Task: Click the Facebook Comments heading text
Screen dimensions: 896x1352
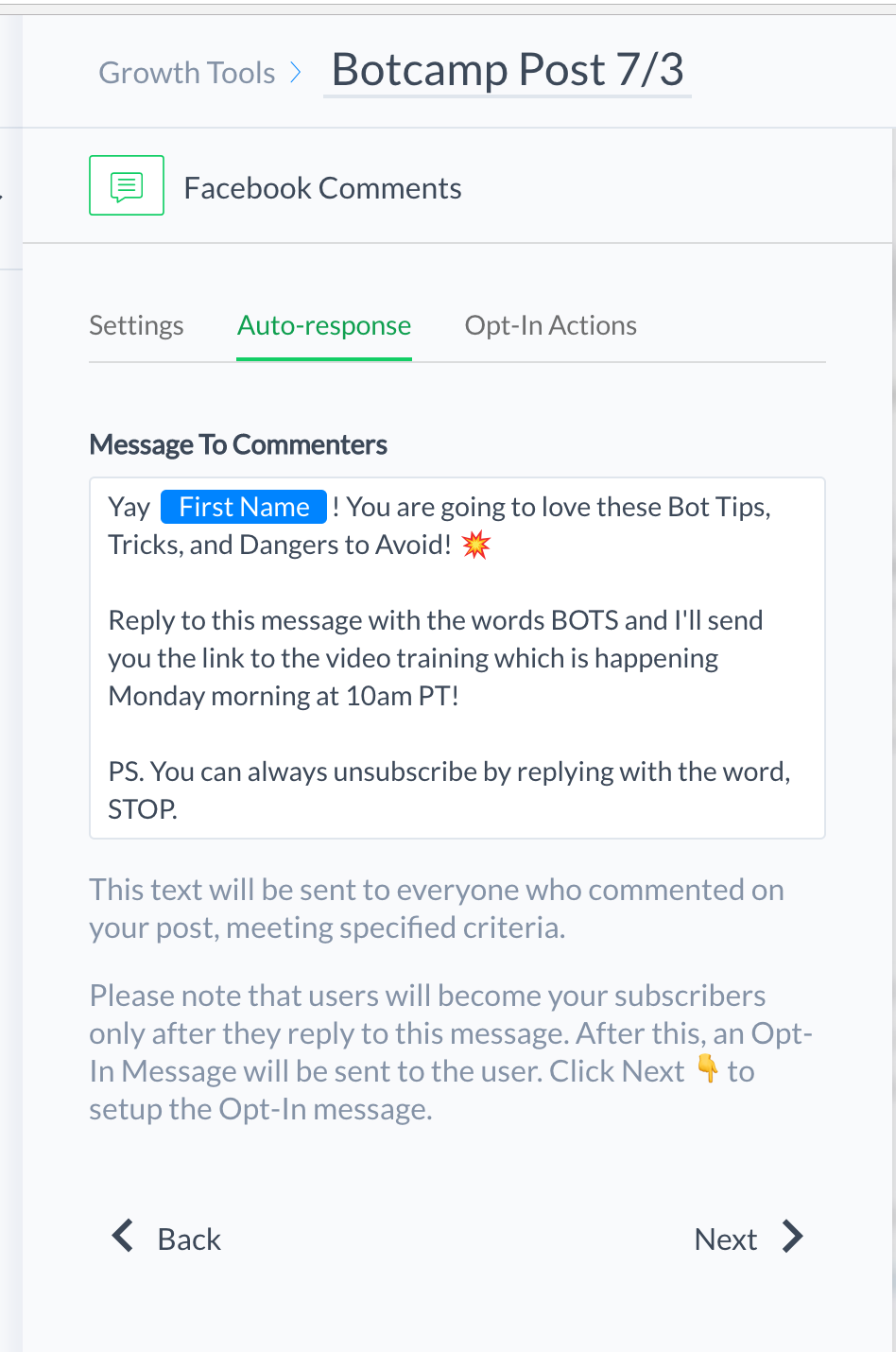Action: tap(322, 188)
